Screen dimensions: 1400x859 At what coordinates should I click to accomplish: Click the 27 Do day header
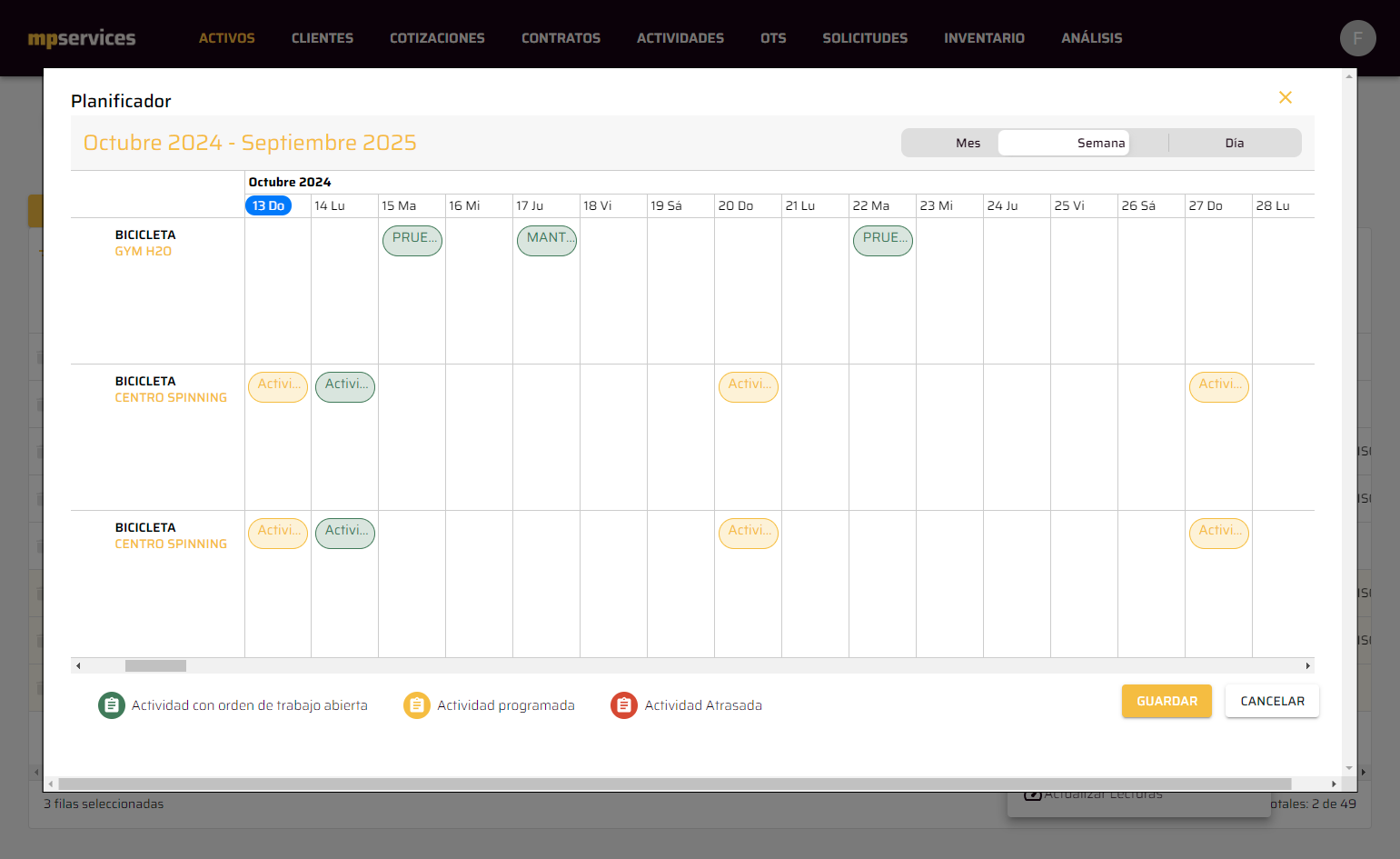coord(1206,205)
